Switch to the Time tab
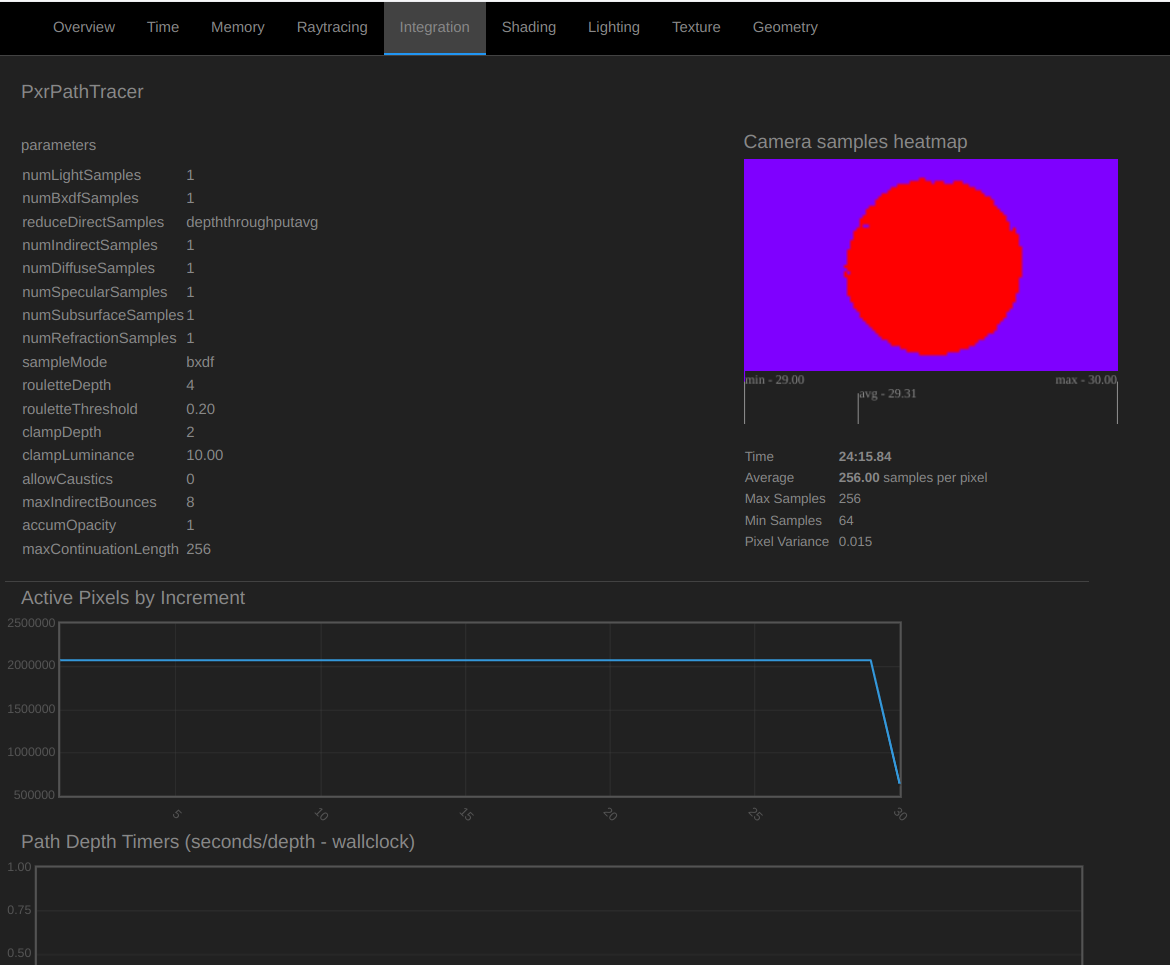Viewport: 1170px width, 965px height. (163, 28)
